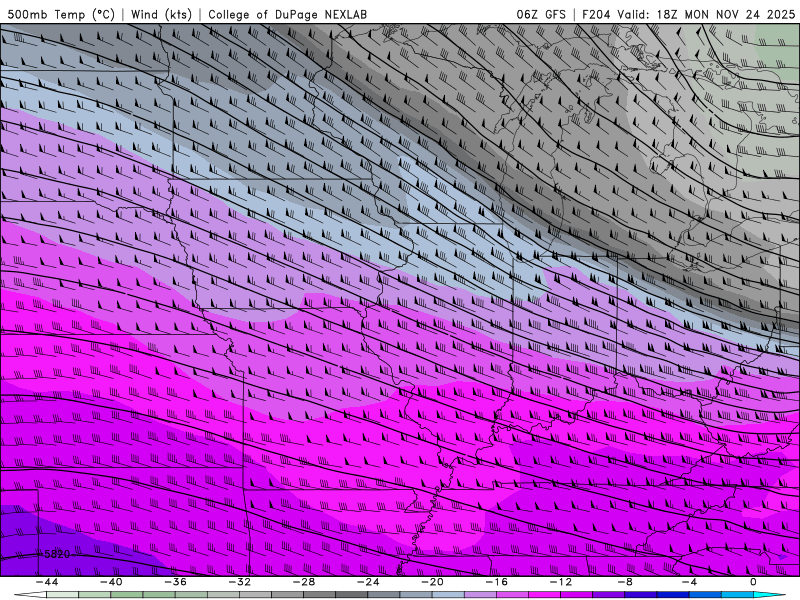Click the "500mb Temp (°C)" title text
800x600 pixels.
tap(61, 15)
